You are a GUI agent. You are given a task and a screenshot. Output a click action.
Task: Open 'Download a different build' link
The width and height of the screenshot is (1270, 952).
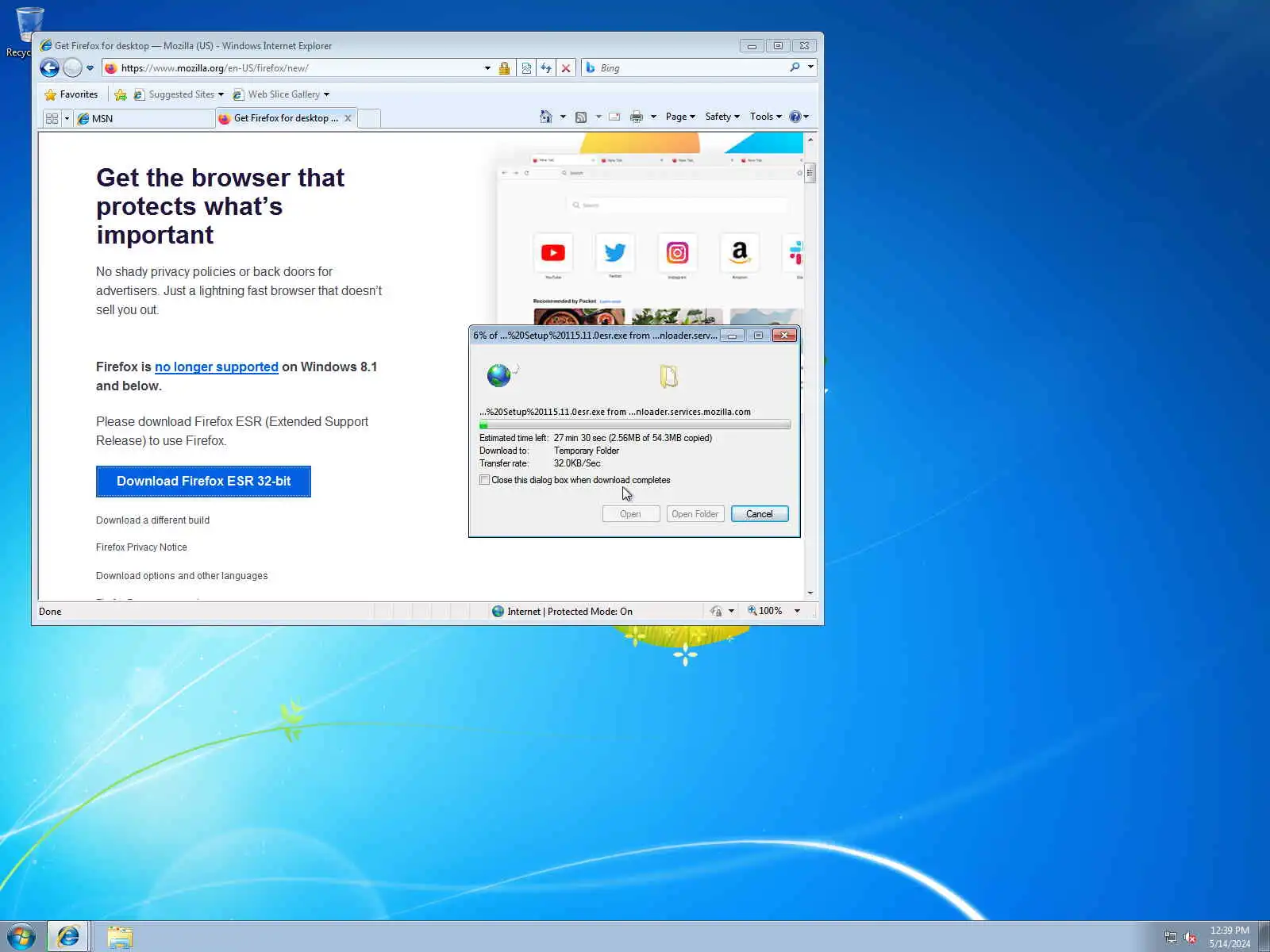[x=152, y=520]
